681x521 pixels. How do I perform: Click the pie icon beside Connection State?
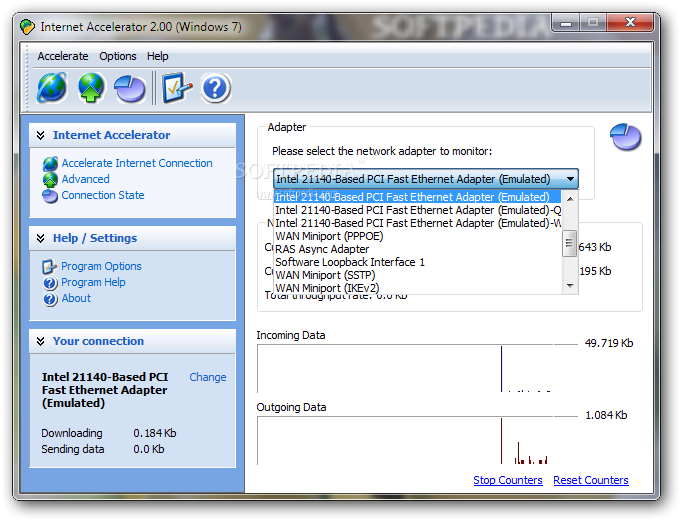coord(50,196)
